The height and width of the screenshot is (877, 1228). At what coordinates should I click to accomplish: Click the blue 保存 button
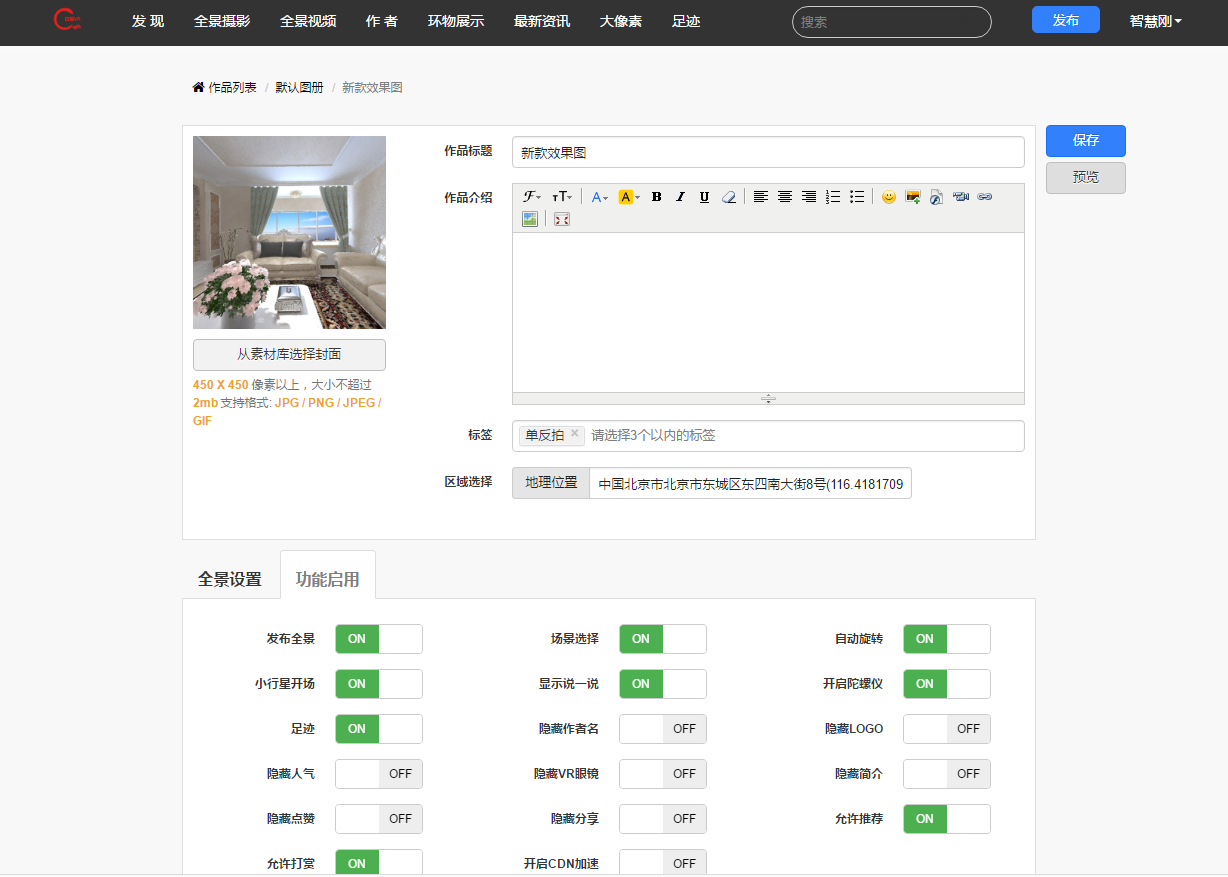point(1085,141)
